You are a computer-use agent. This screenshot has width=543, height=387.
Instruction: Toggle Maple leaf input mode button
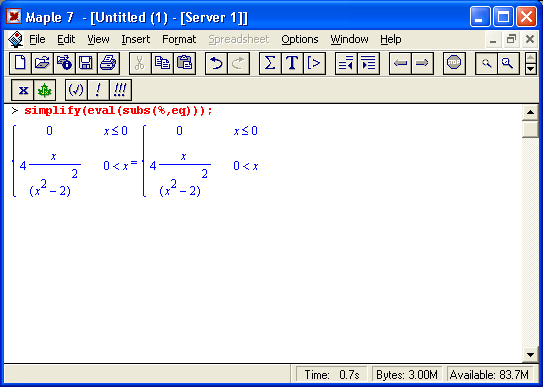coord(45,90)
